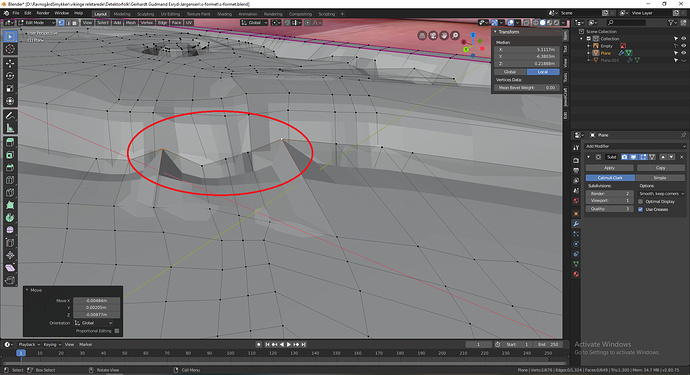Viewport: 690px width, 375px height.
Task: Open the Playback dropdown in timeline
Action: tap(29, 345)
